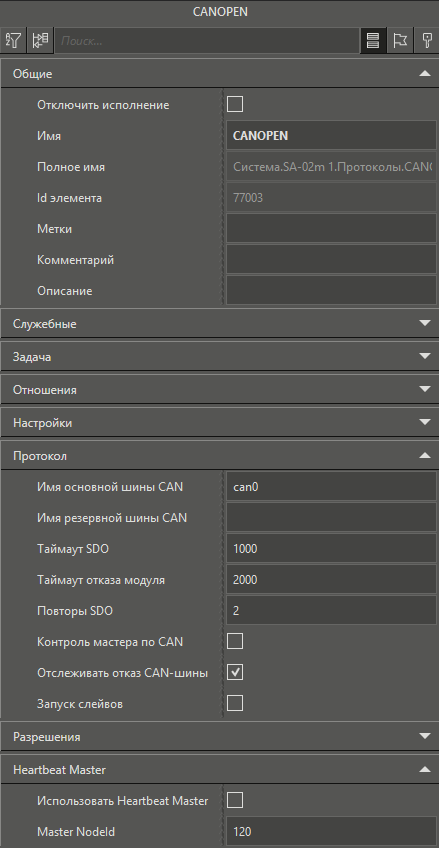
Task: Click the collapse tree icon beside search
Action: point(40,40)
